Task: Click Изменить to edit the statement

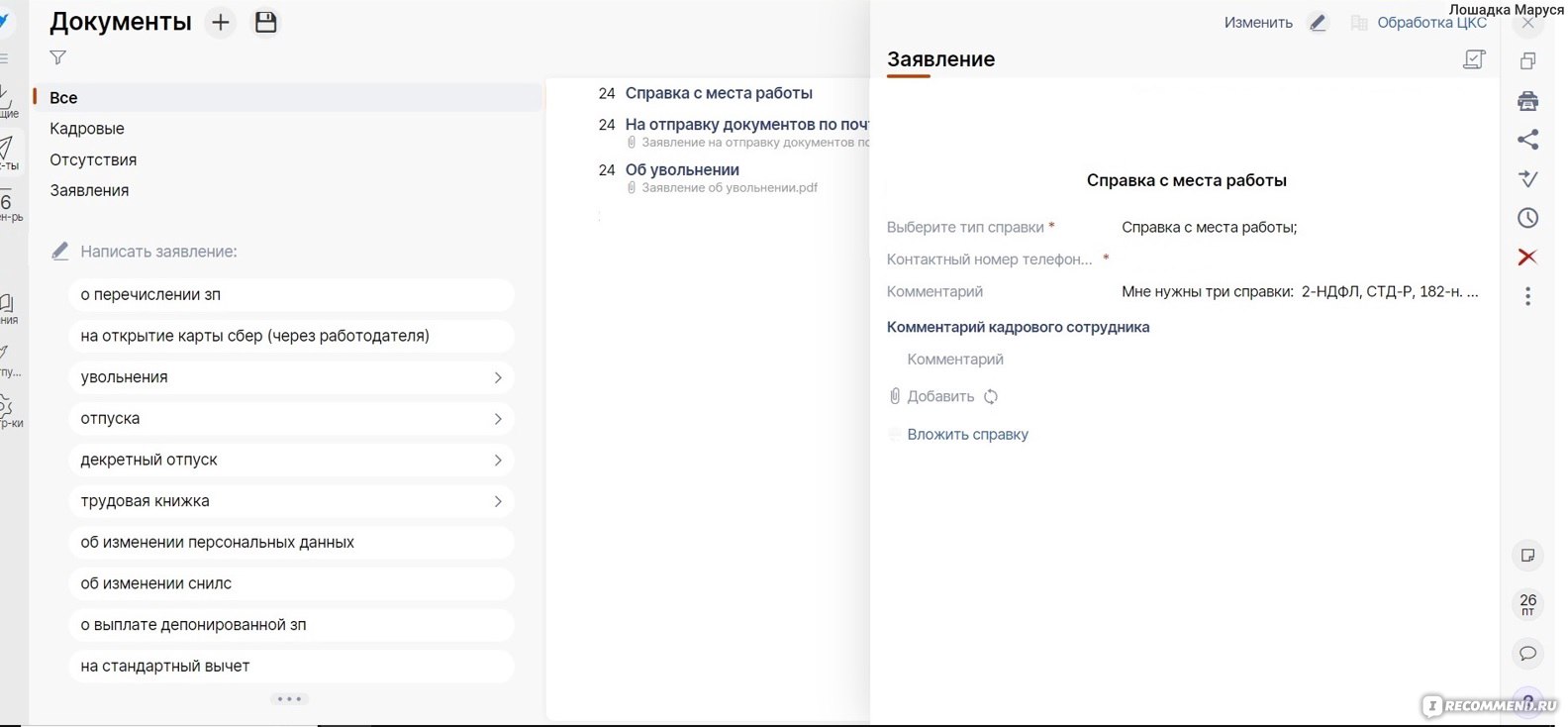Action: pyautogui.click(x=1258, y=23)
